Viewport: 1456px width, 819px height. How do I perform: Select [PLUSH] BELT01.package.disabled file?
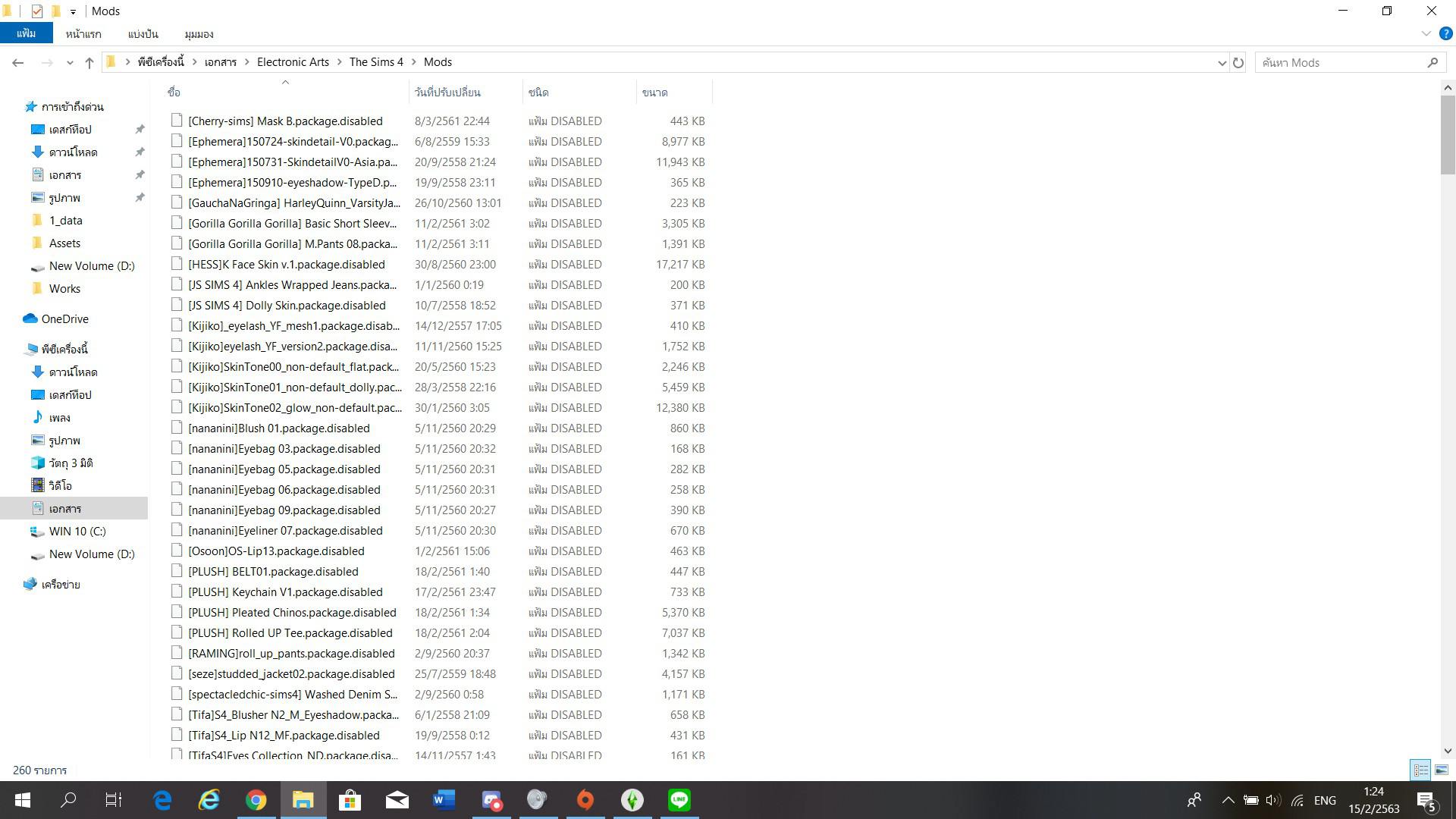(x=273, y=572)
